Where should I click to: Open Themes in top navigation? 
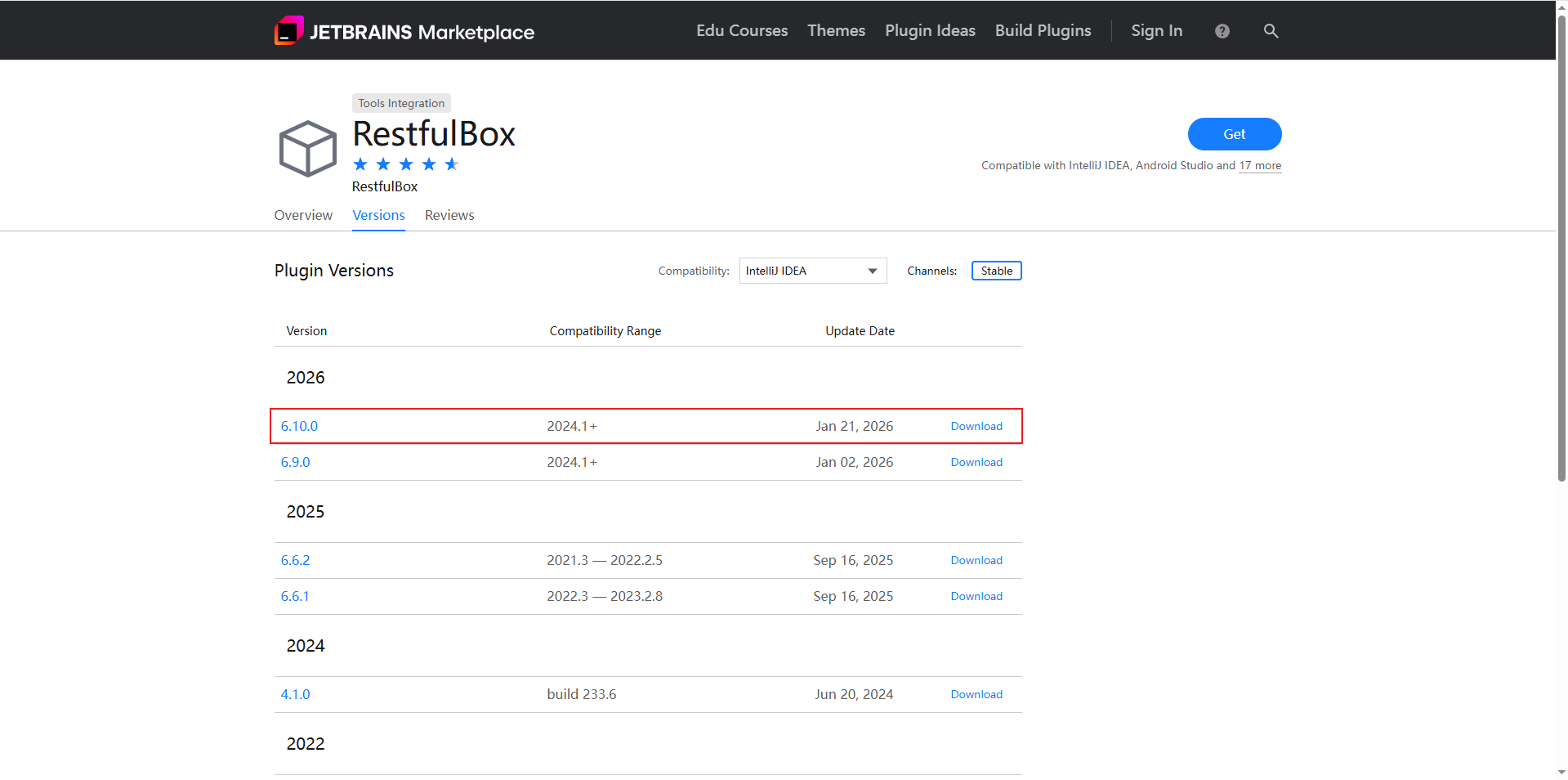click(836, 30)
